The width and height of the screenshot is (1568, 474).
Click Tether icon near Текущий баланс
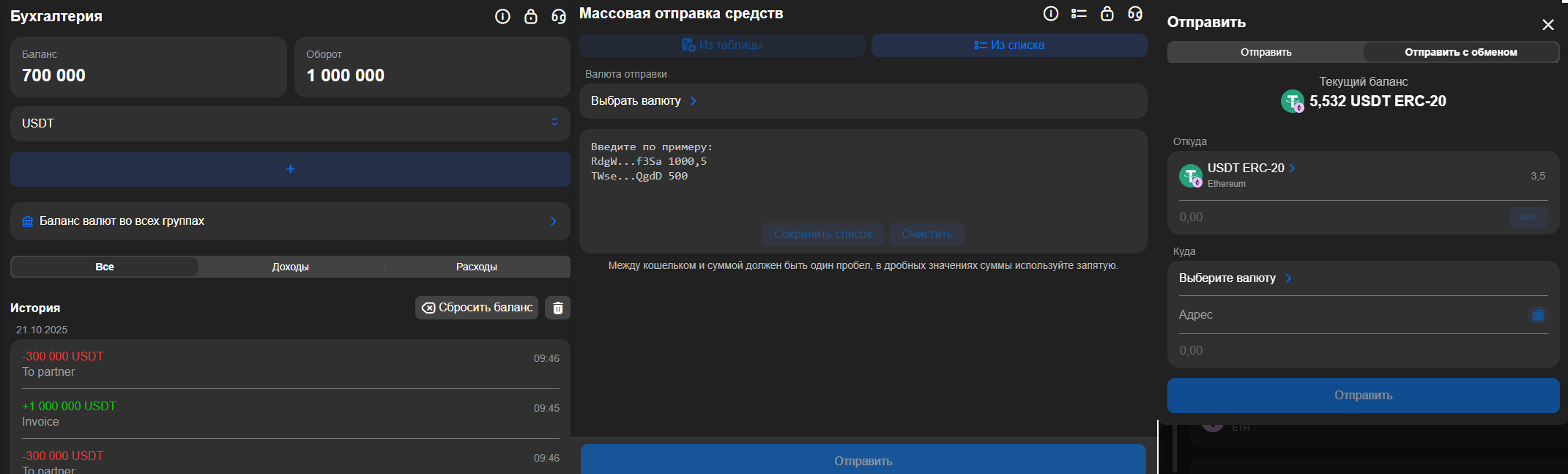coord(1293,101)
